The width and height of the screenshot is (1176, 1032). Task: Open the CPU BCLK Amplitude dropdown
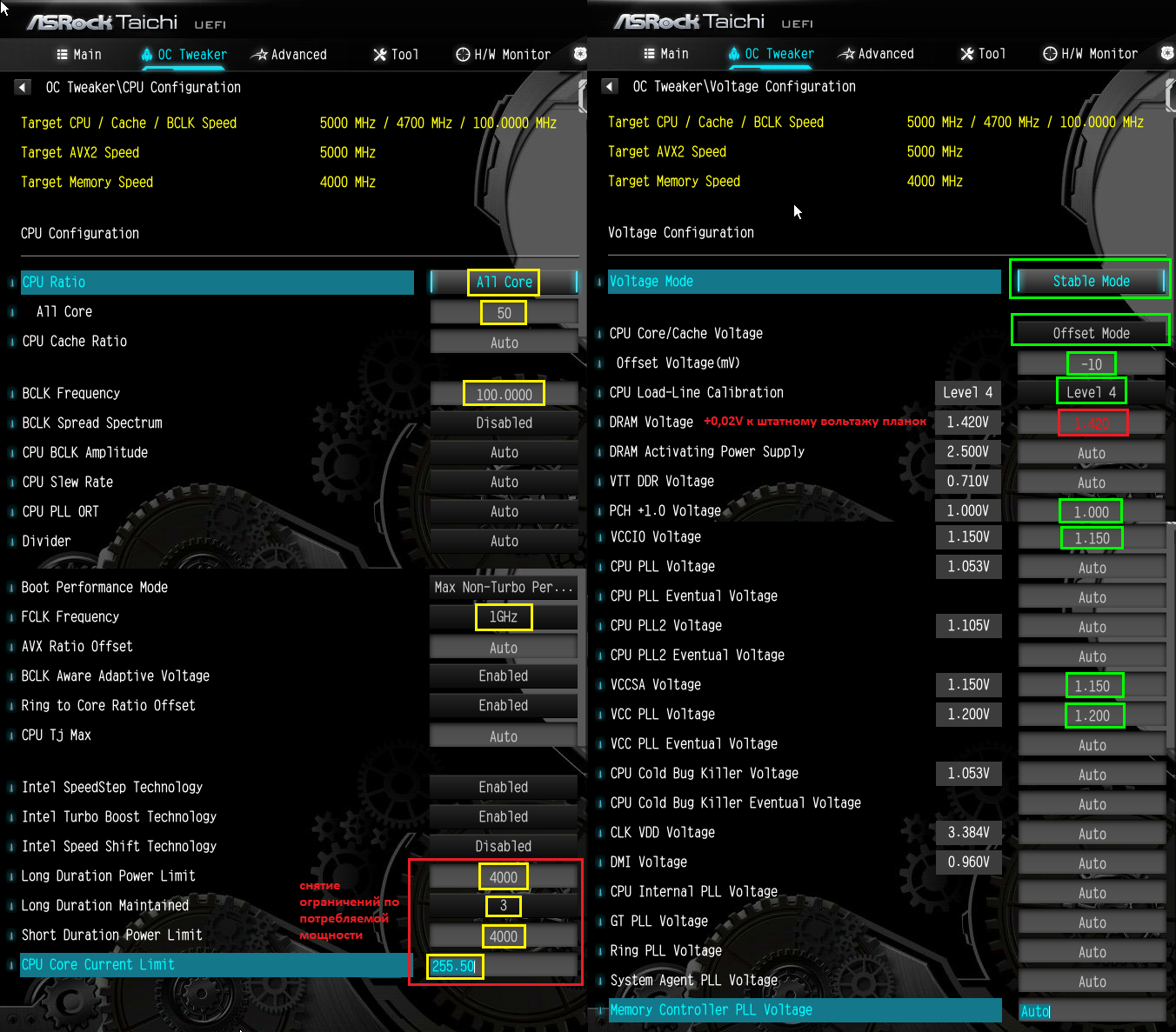click(x=504, y=452)
